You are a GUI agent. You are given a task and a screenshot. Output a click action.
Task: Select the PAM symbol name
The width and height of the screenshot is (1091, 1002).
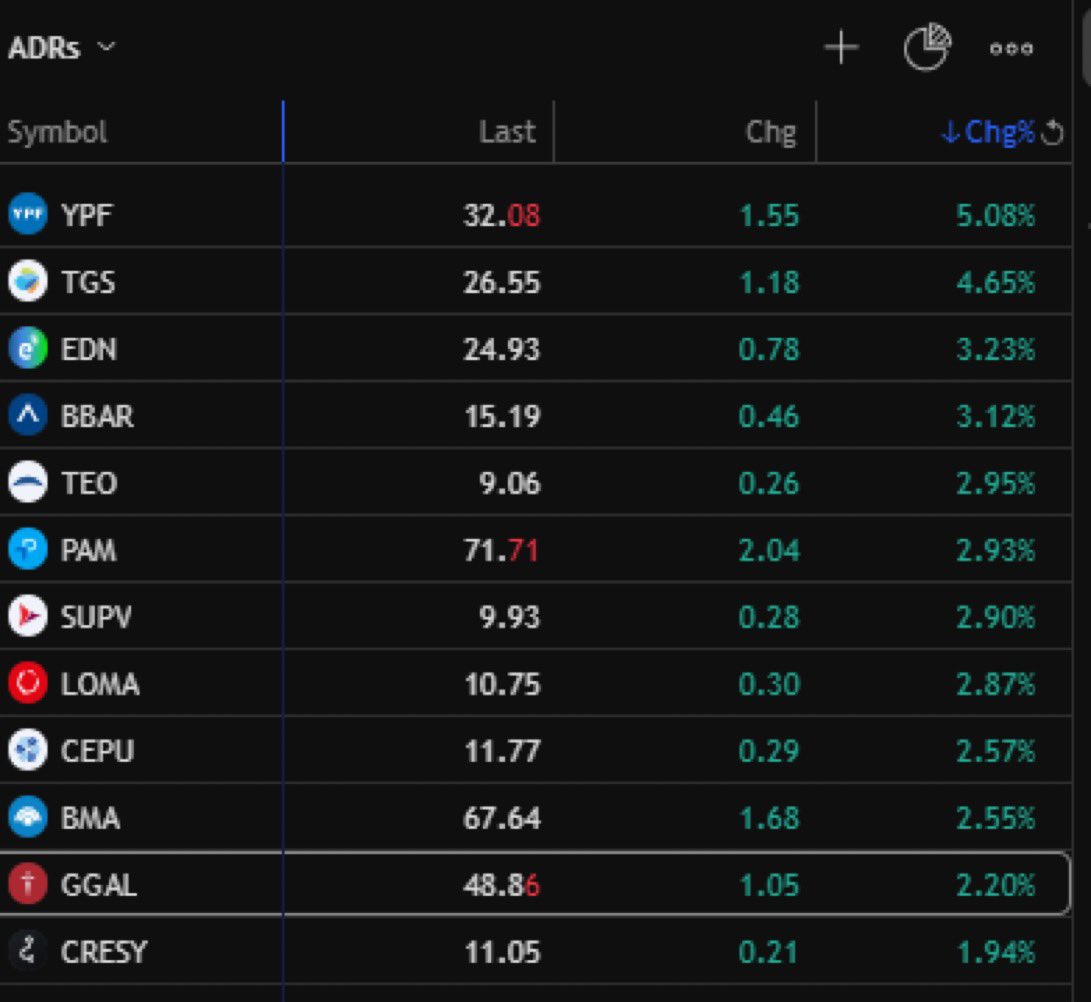(88, 550)
